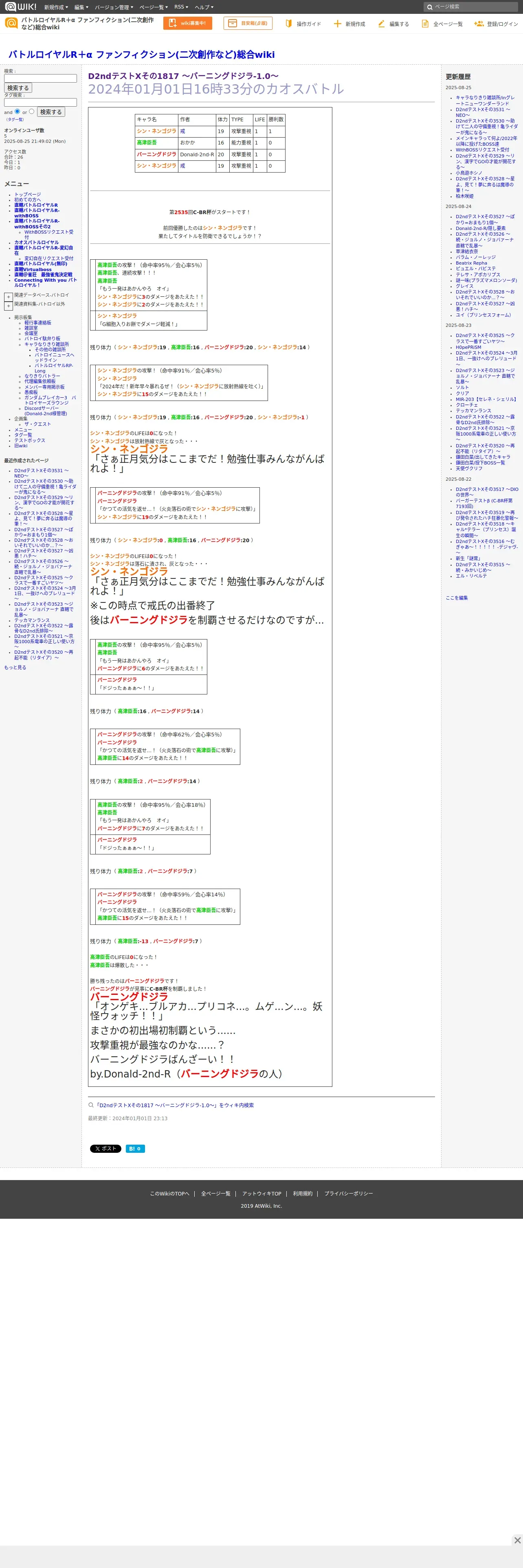
Task: Open ザ・クエスト link in sidebar
Action: click(x=38, y=424)
